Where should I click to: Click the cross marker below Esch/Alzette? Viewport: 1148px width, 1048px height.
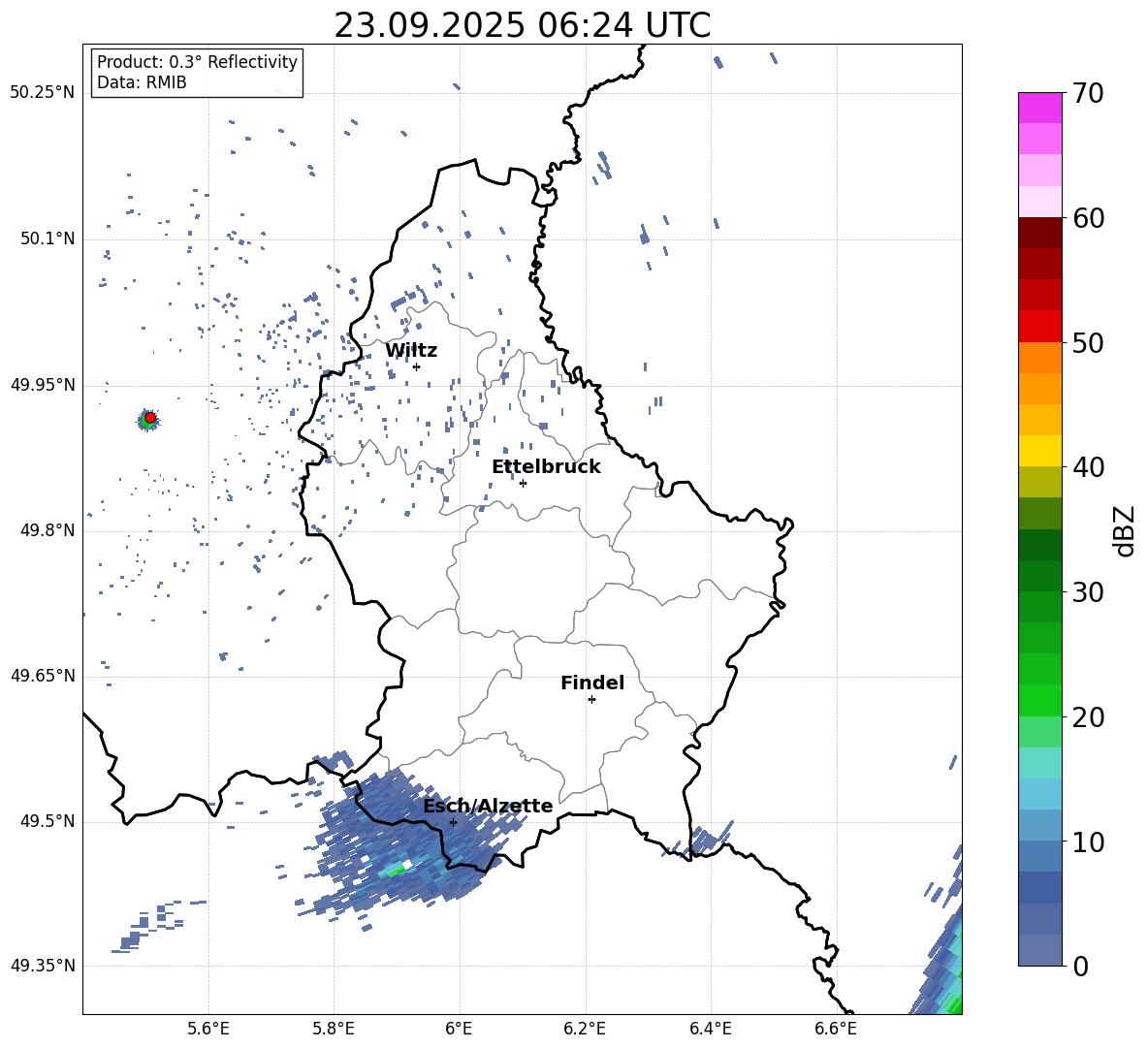453,822
